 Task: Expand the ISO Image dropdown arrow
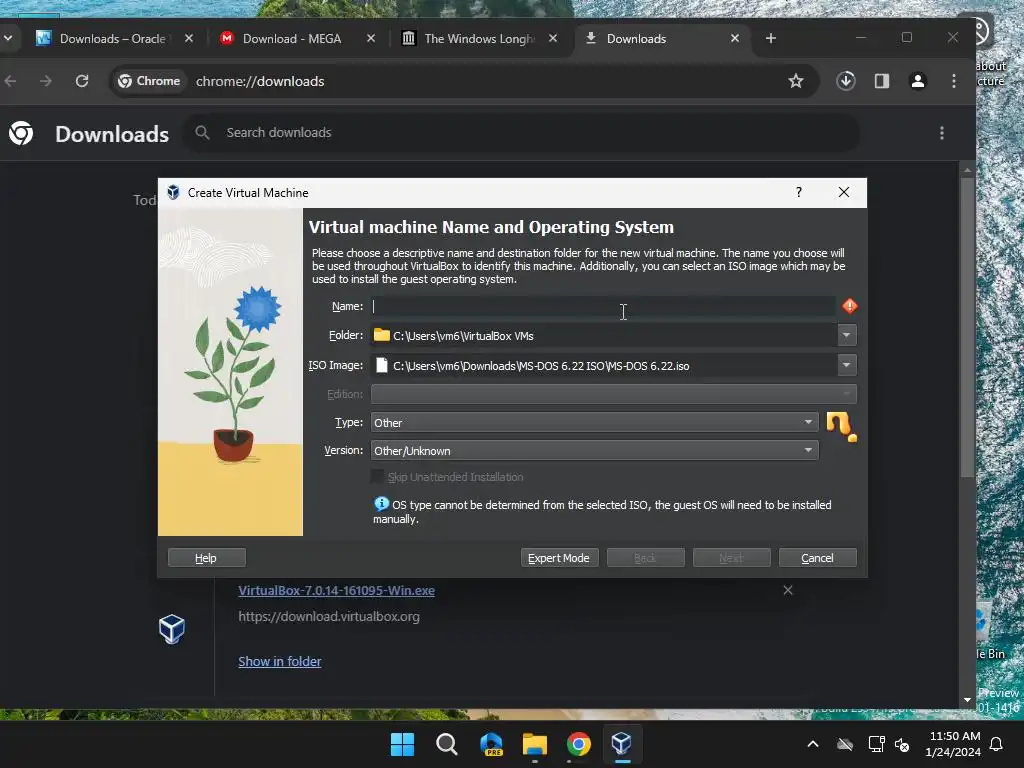847,365
